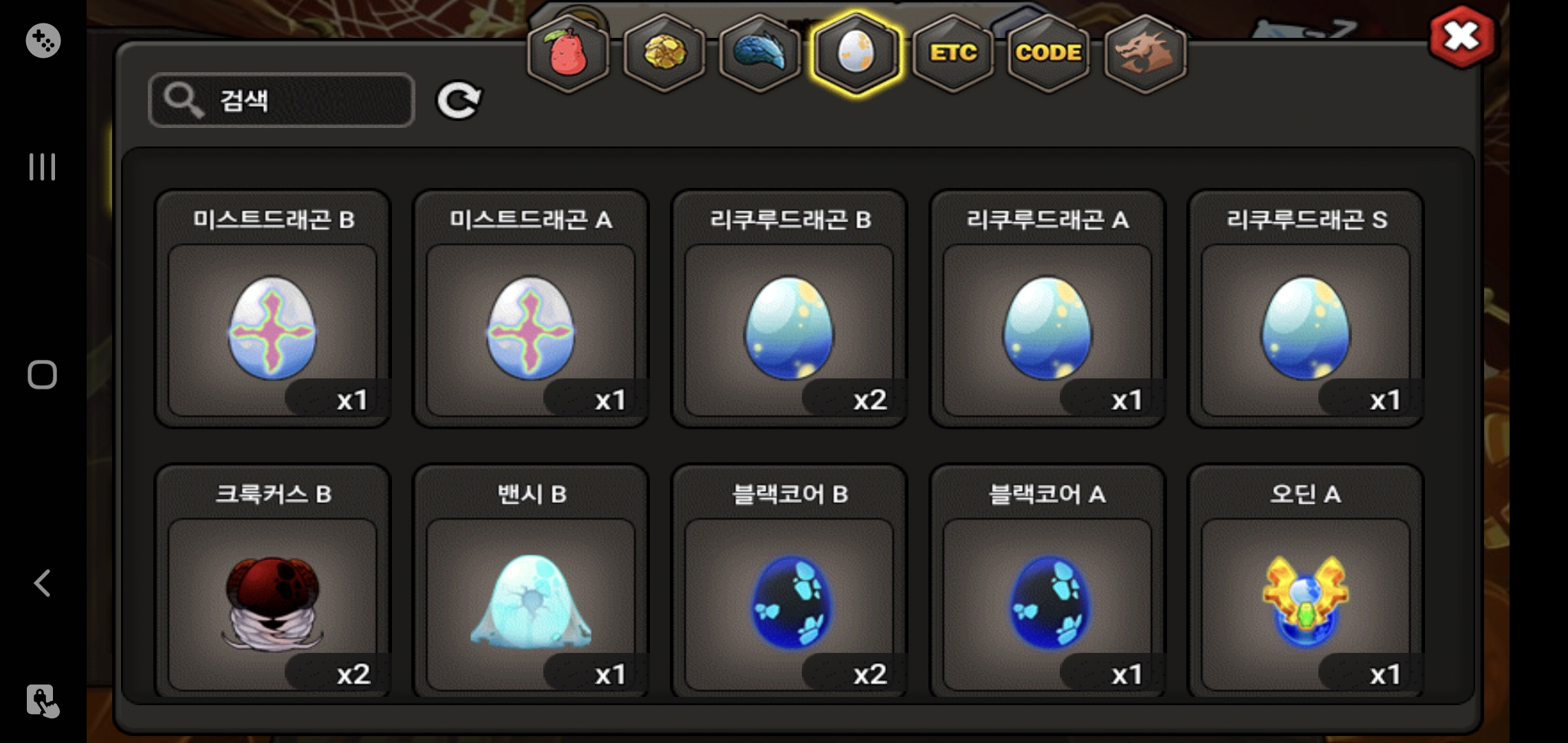Open the blue dragon scale tab
Viewport: 1568px width, 743px height.
pos(760,52)
